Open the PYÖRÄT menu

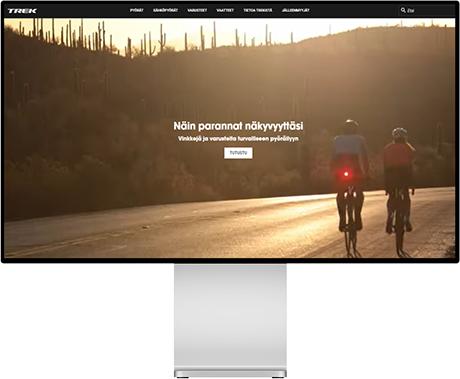click(136, 10)
